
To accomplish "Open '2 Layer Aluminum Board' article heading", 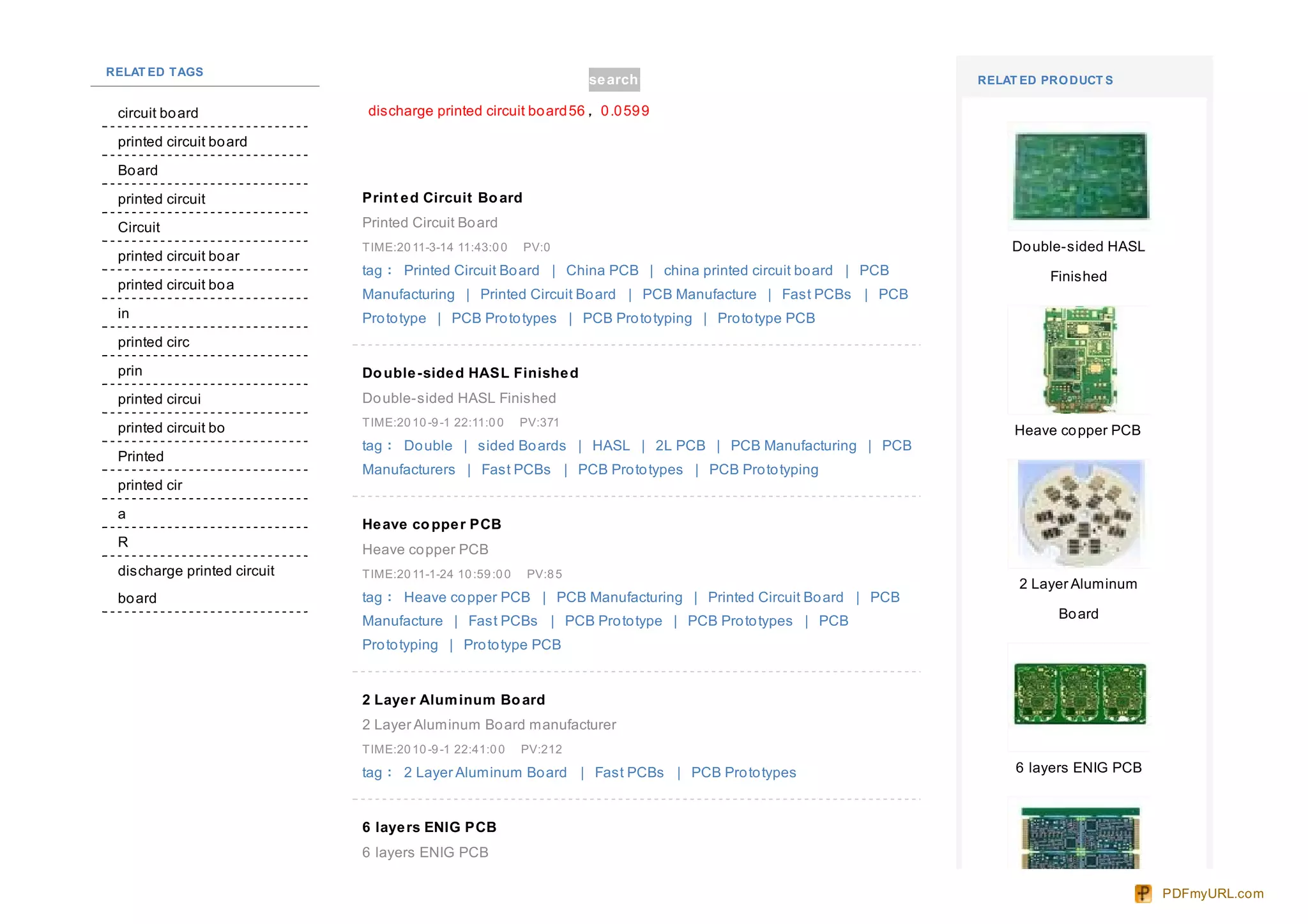I will (x=453, y=700).
